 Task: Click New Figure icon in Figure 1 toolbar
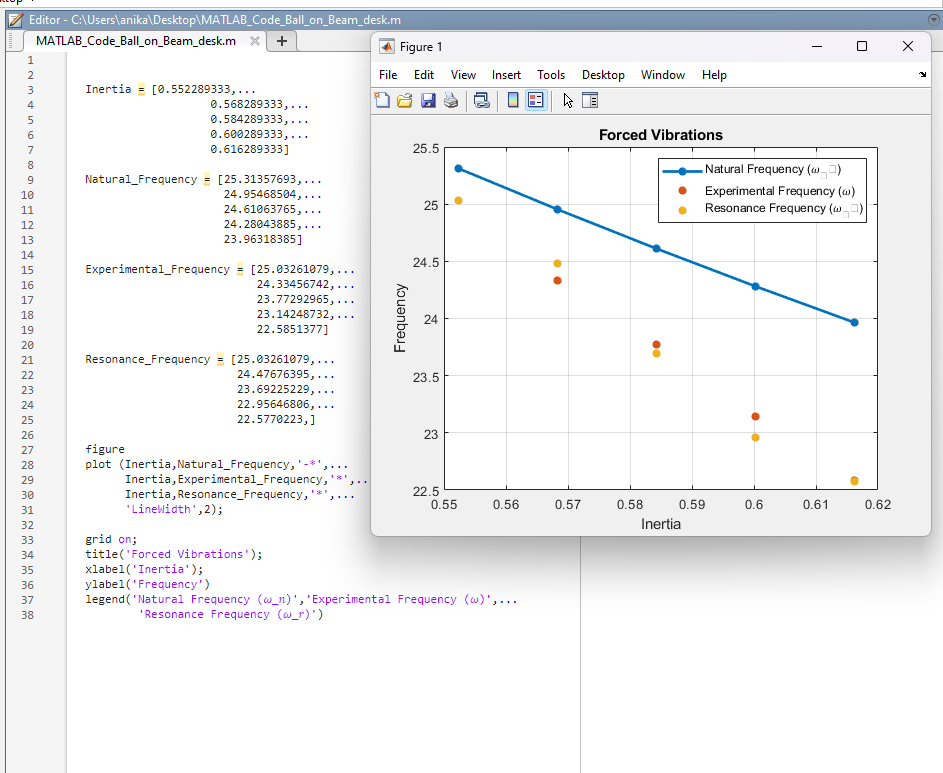382,100
